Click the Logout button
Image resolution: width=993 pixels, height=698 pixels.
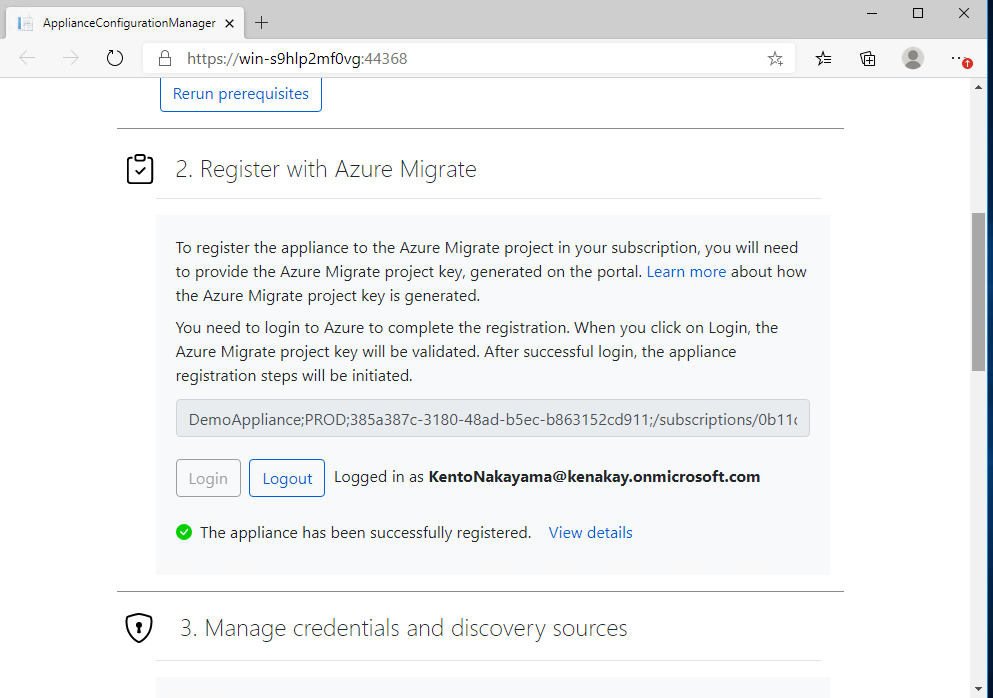pos(286,478)
